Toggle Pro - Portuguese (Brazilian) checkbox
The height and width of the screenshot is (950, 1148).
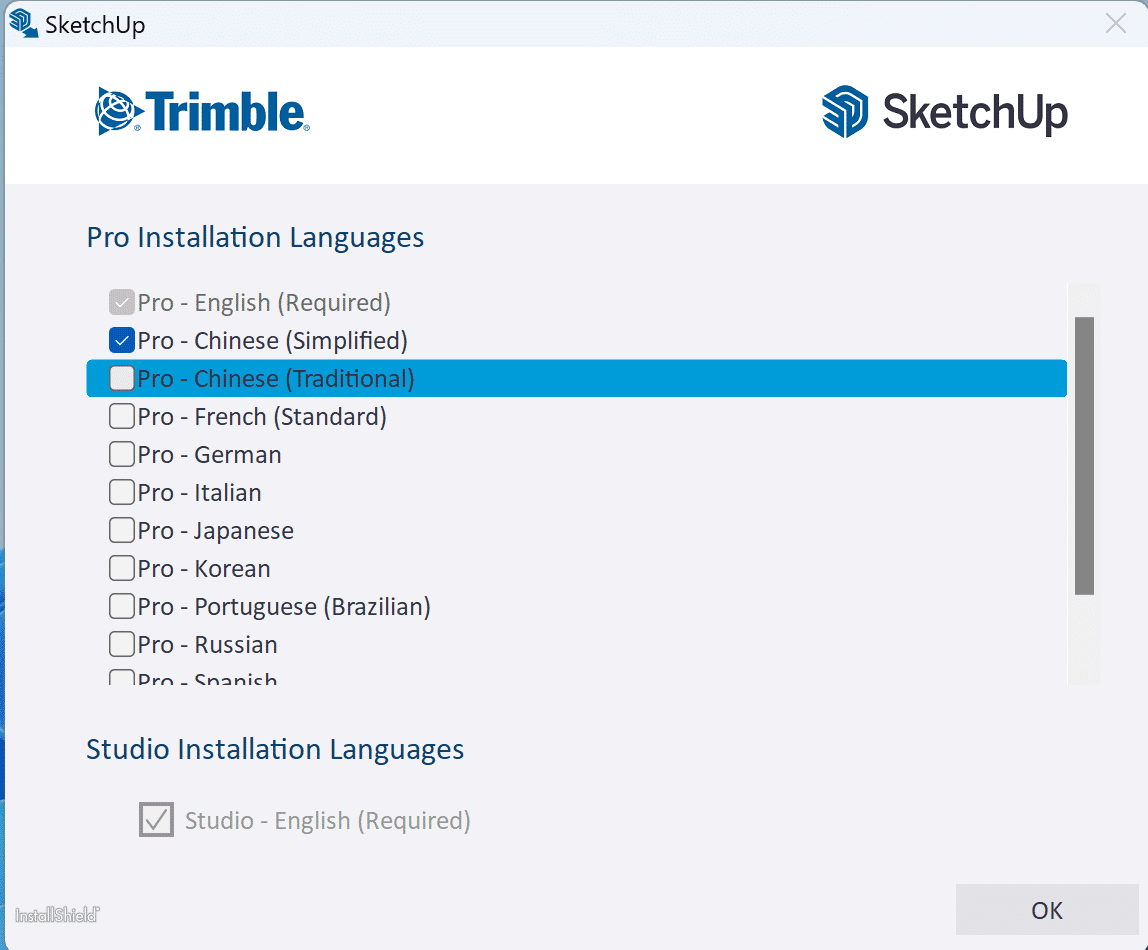[x=122, y=607]
